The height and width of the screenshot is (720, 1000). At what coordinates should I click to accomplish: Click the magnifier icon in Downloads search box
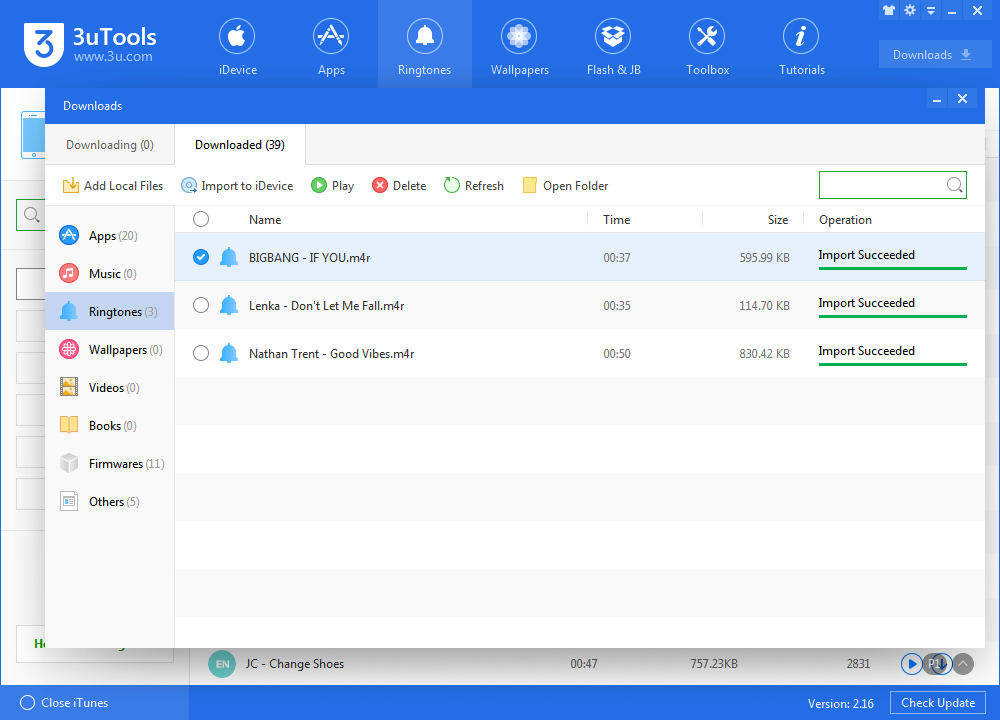954,185
